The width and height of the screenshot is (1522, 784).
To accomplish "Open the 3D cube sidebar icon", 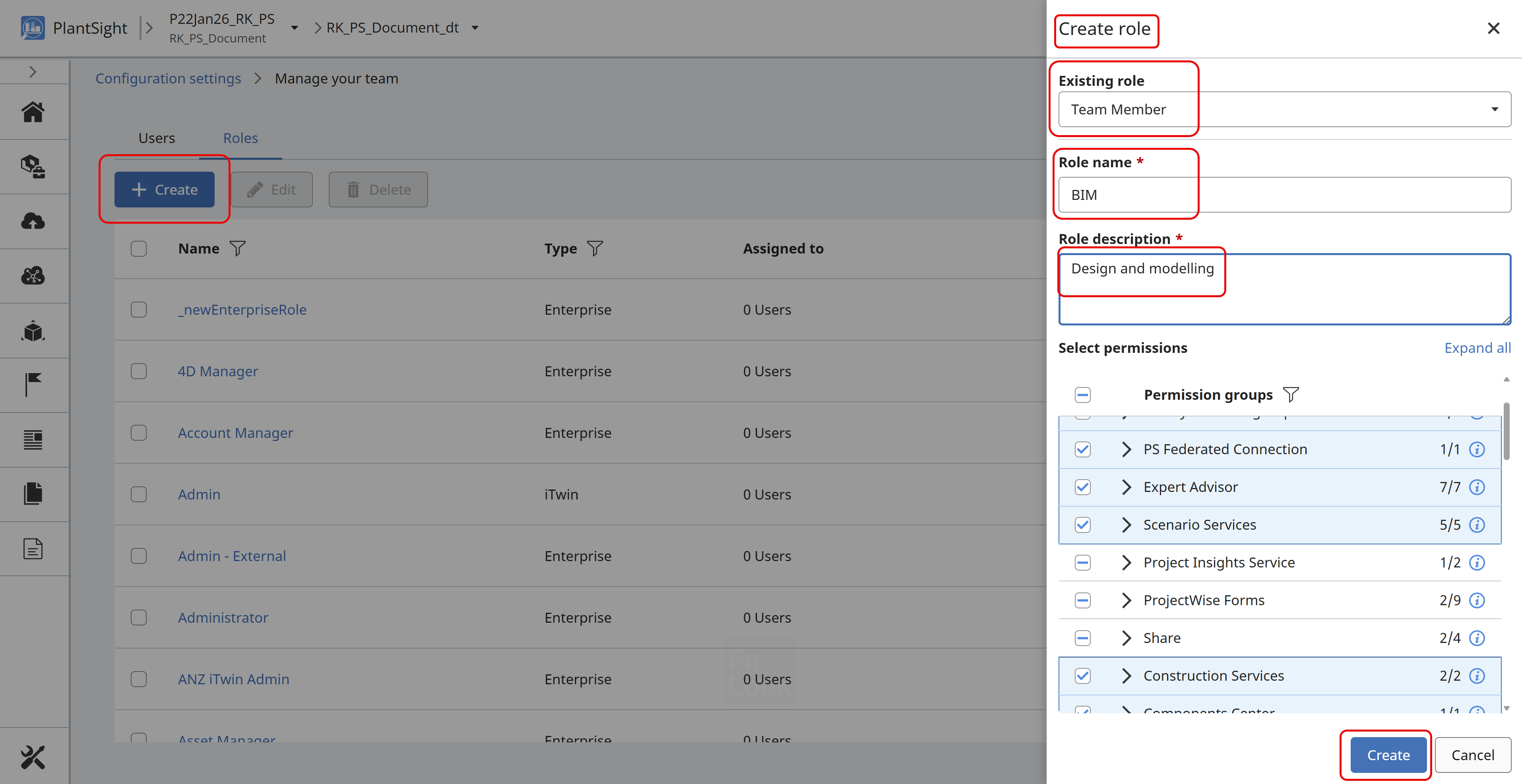I will pos(33,331).
